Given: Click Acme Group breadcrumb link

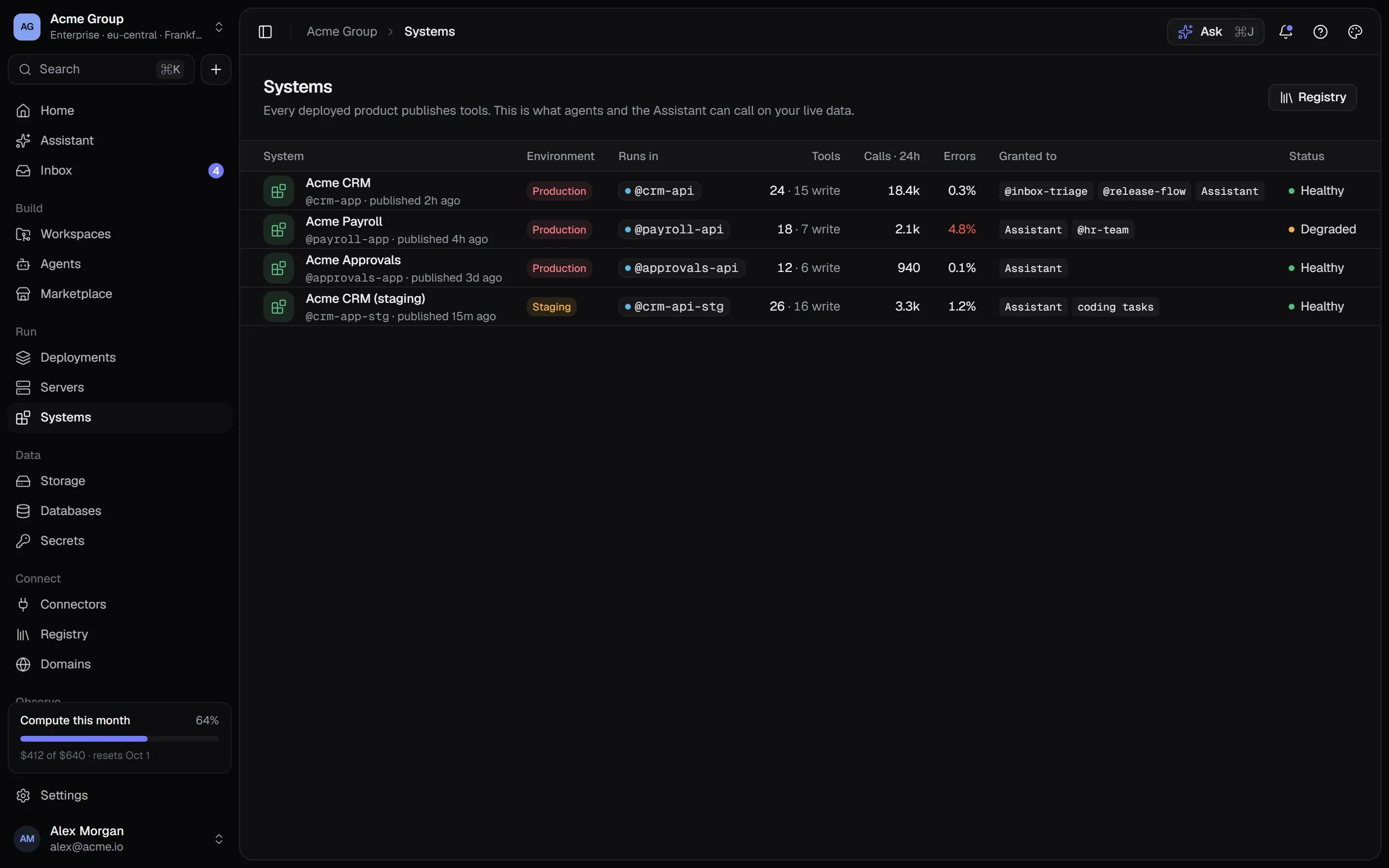Looking at the screenshot, I should (x=342, y=31).
